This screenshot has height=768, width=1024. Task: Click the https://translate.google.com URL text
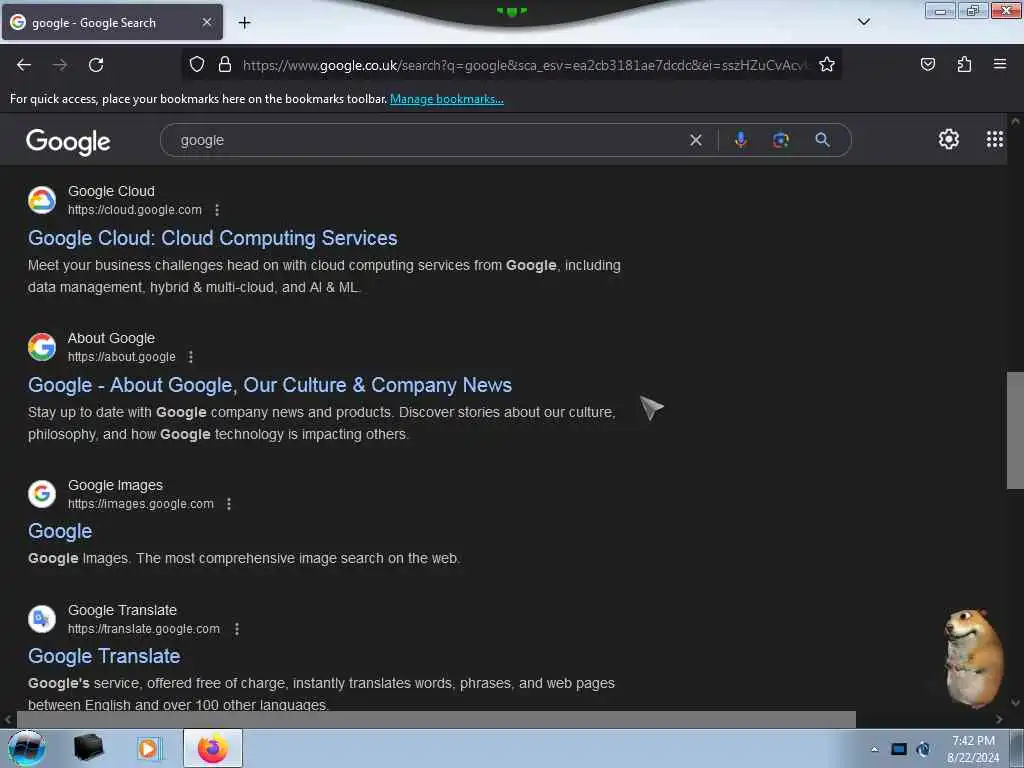144,629
